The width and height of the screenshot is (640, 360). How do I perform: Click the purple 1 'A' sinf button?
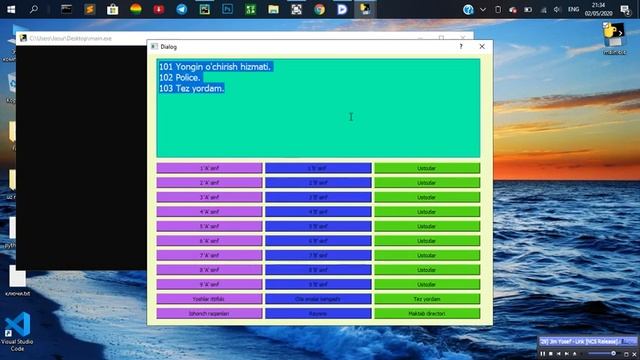tap(209, 168)
